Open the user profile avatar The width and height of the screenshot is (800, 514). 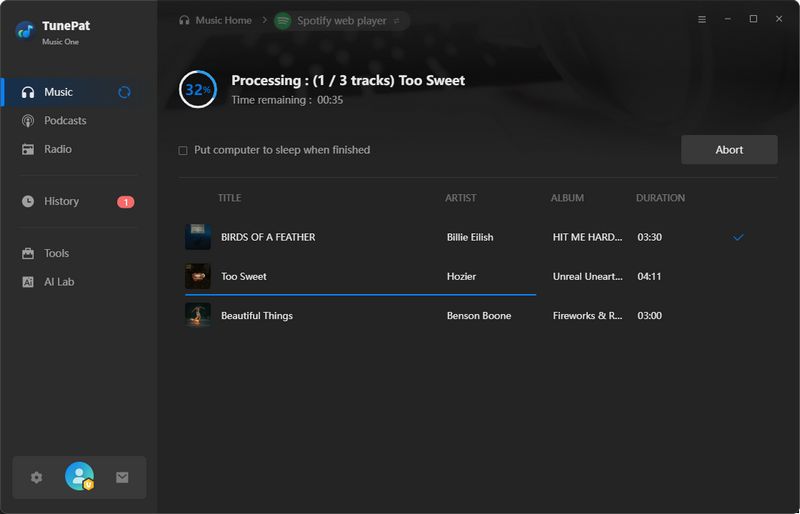click(x=79, y=477)
